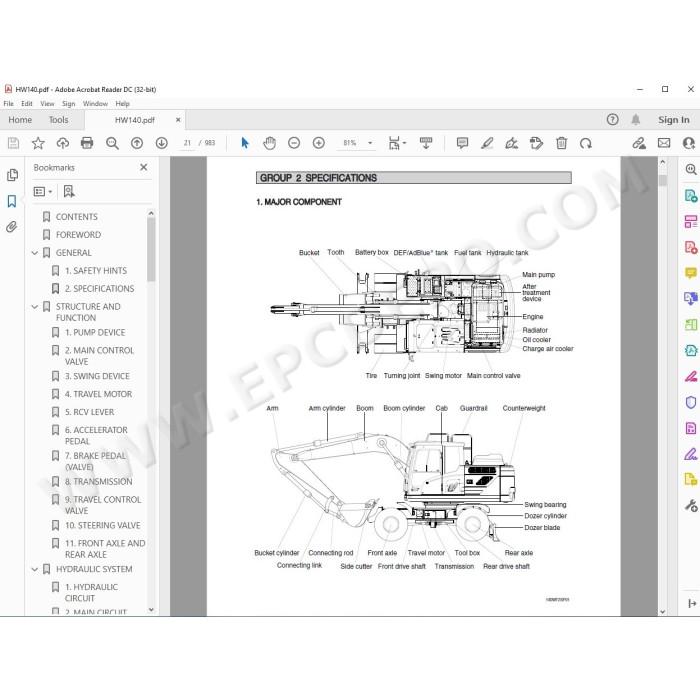Click the Save file icon in toolbar
Viewport: 700px width, 700px height.
13,143
